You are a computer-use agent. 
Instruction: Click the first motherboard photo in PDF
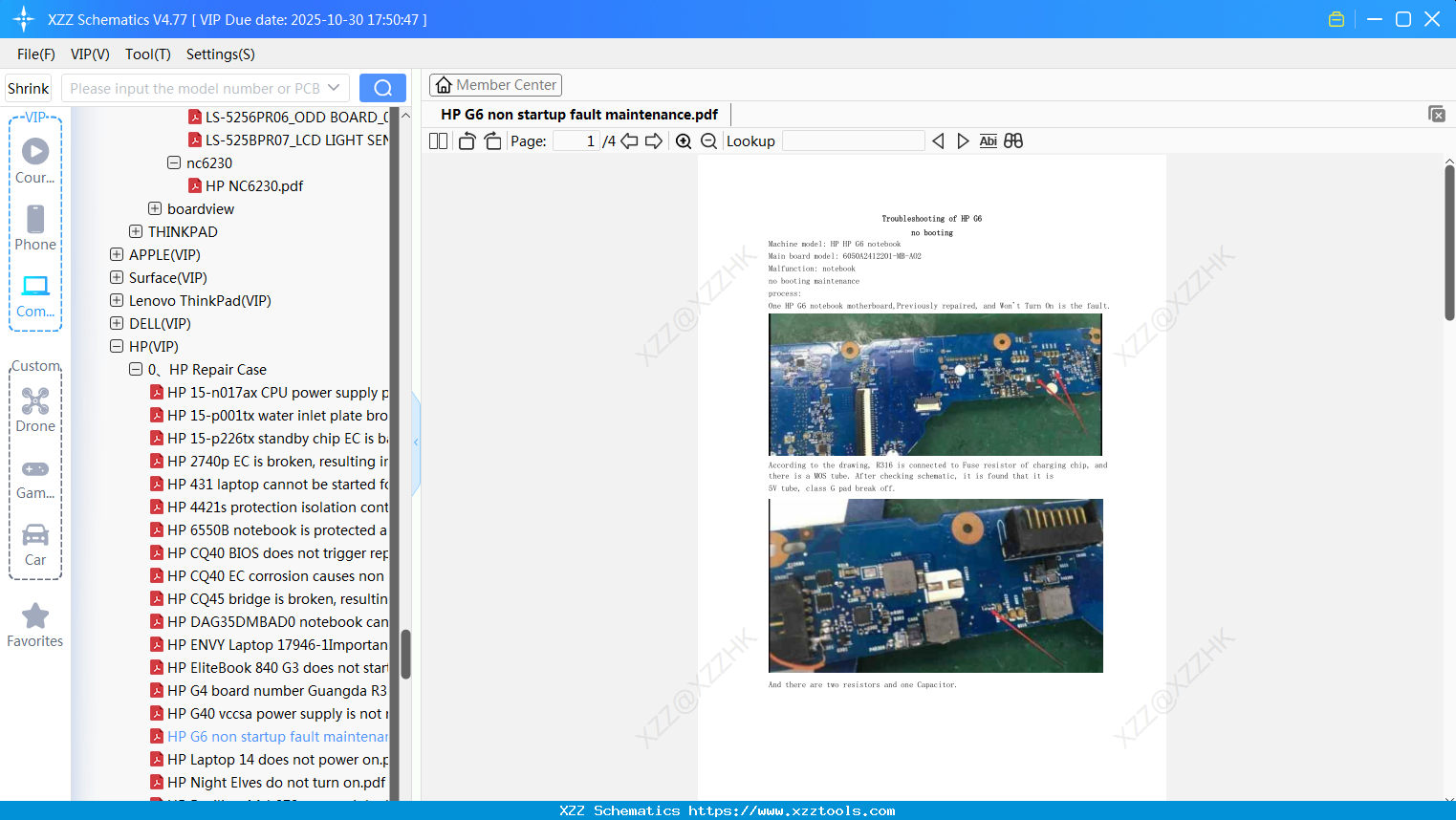(935, 384)
